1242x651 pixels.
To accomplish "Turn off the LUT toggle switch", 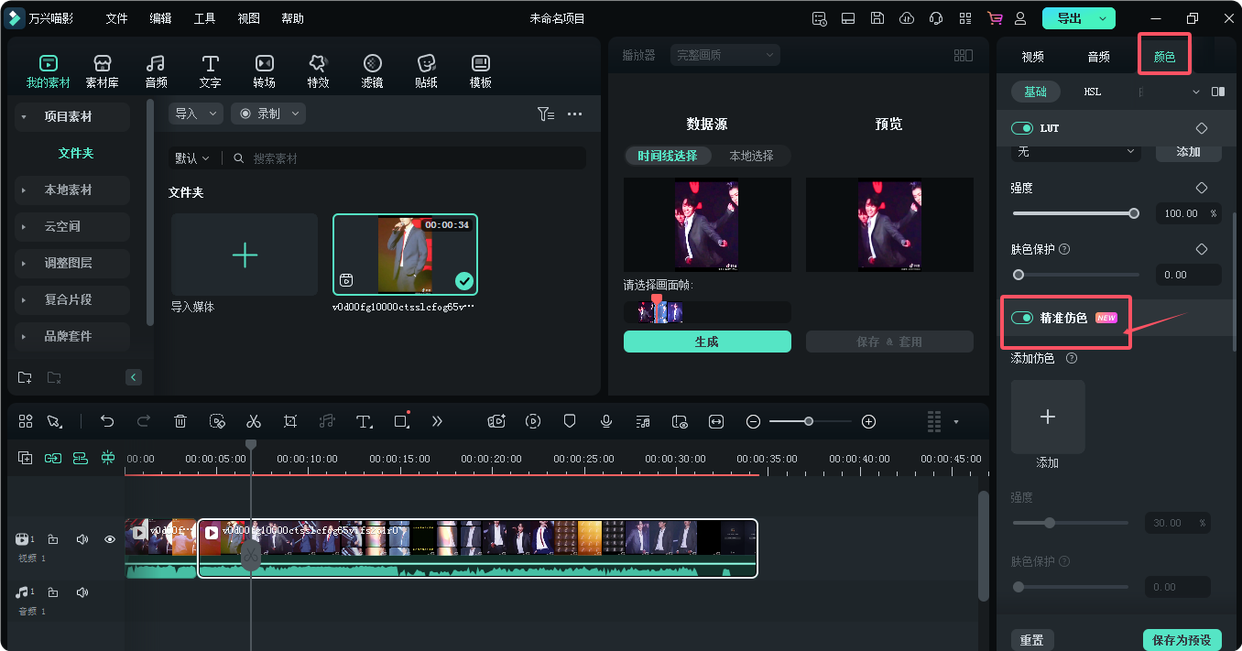I will click(1024, 128).
